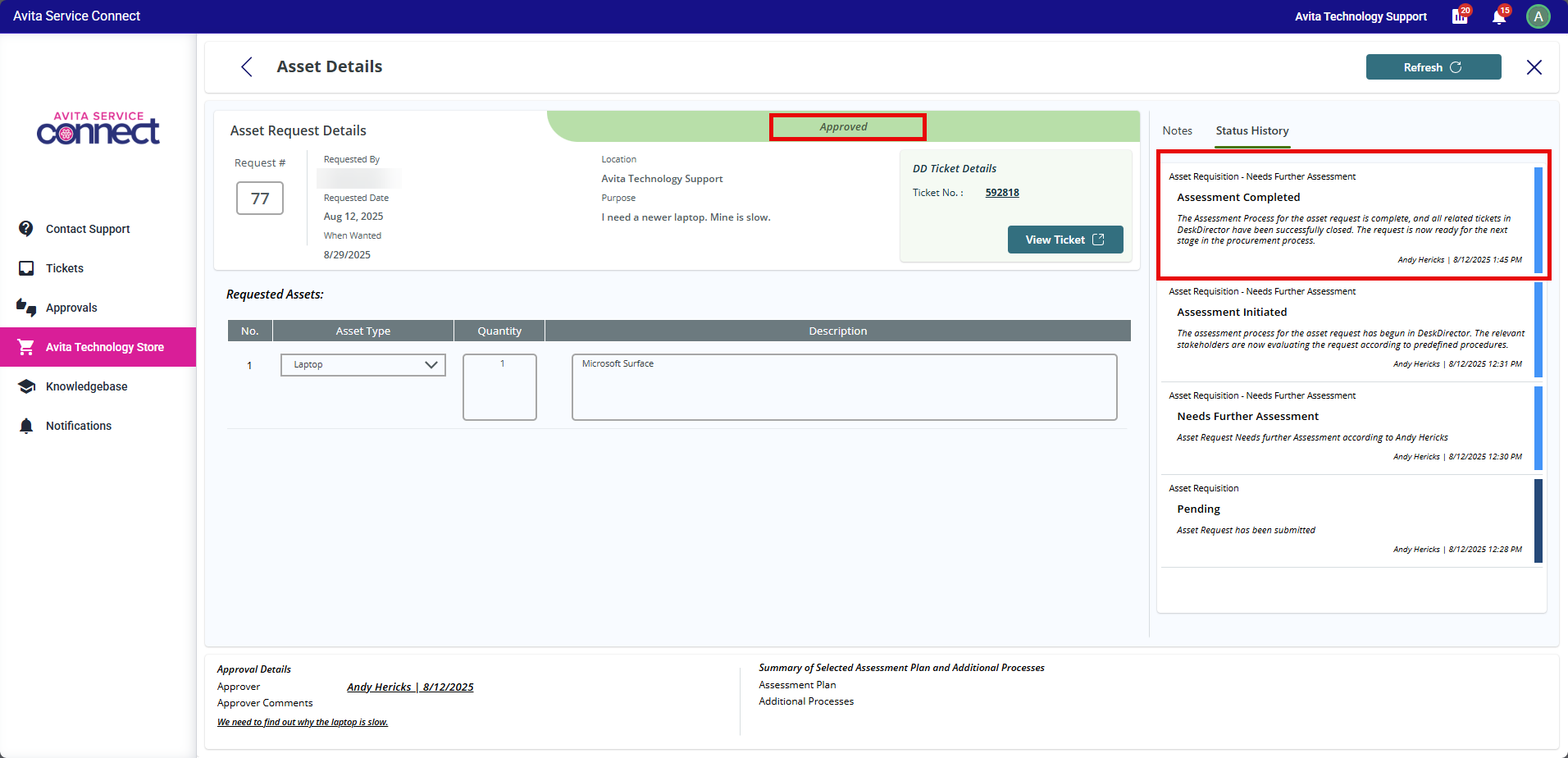Switch to the Status History tab
Image resolution: width=1568 pixels, height=758 pixels.
point(1252,130)
